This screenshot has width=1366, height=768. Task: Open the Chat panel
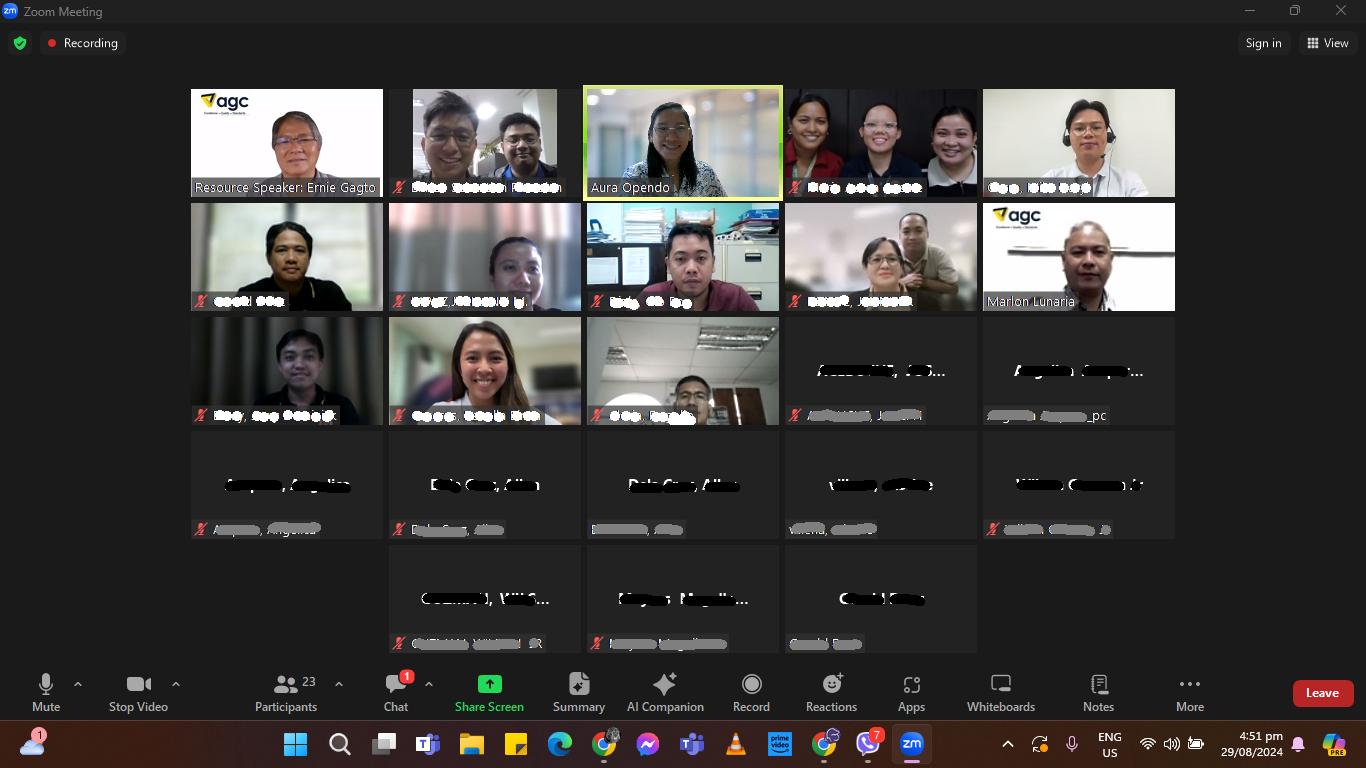click(396, 692)
